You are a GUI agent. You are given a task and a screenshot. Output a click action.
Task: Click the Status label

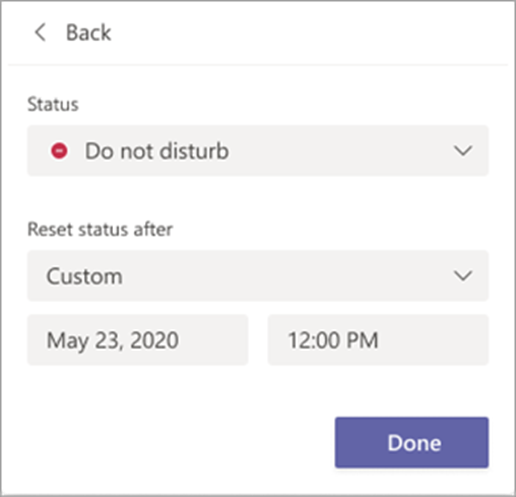tap(53, 104)
